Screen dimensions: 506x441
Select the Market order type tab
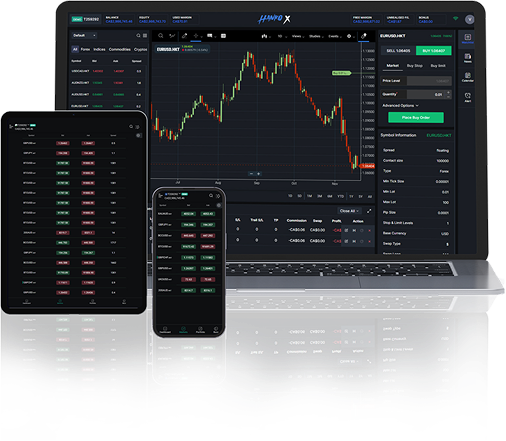tap(393, 66)
